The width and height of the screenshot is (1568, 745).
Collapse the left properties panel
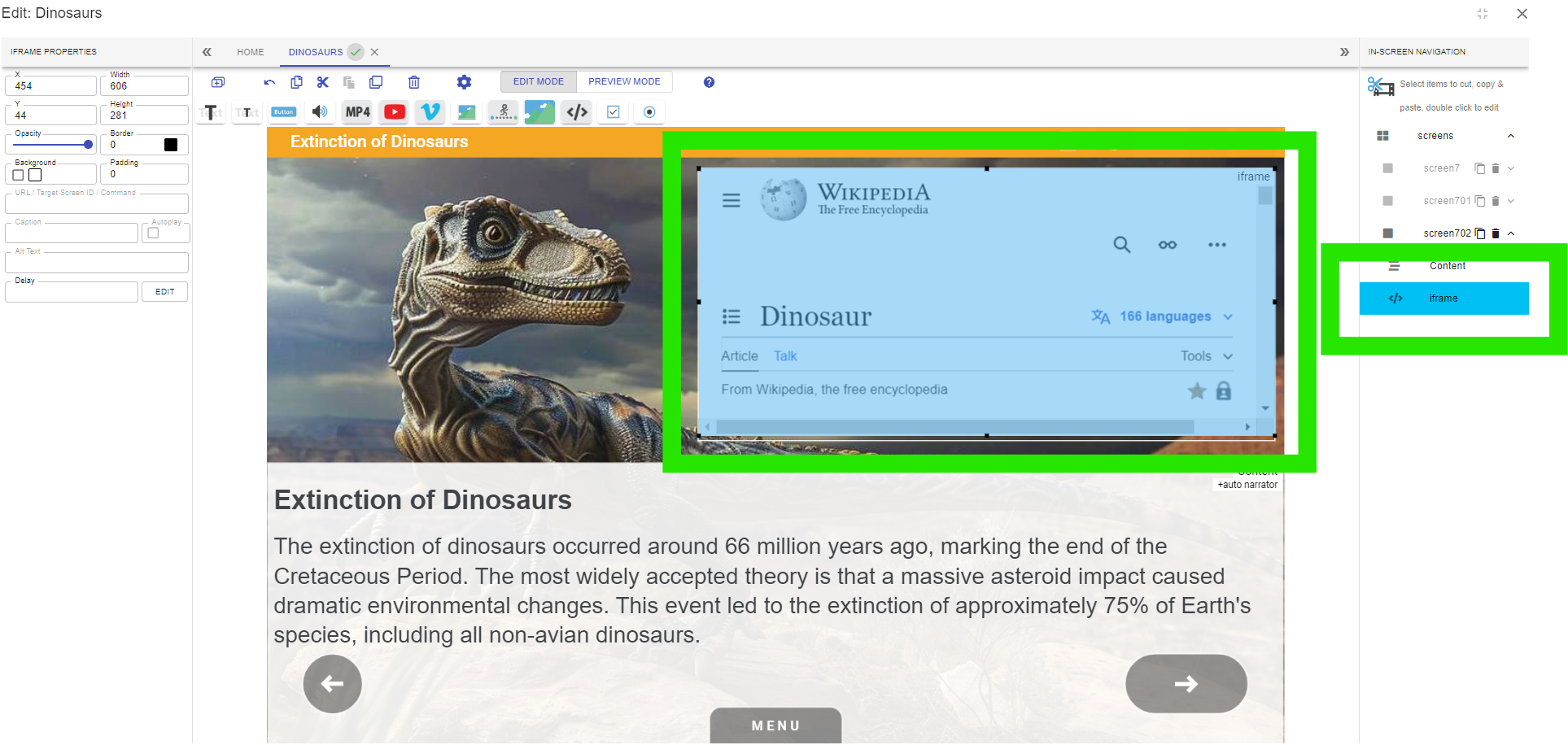(x=207, y=52)
